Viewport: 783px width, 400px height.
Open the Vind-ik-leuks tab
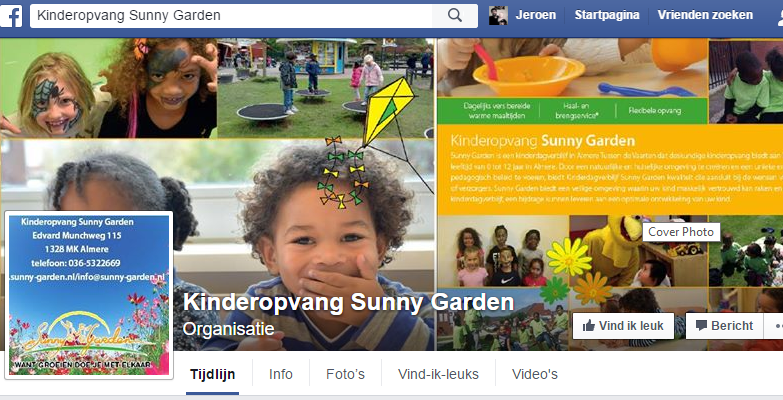(x=438, y=374)
